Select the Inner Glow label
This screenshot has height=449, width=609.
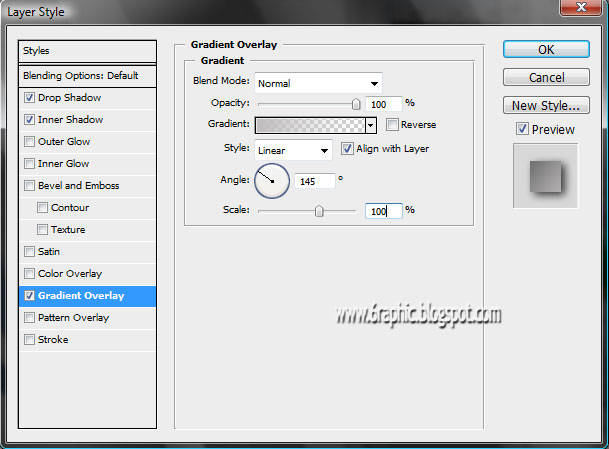pos(64,164)
